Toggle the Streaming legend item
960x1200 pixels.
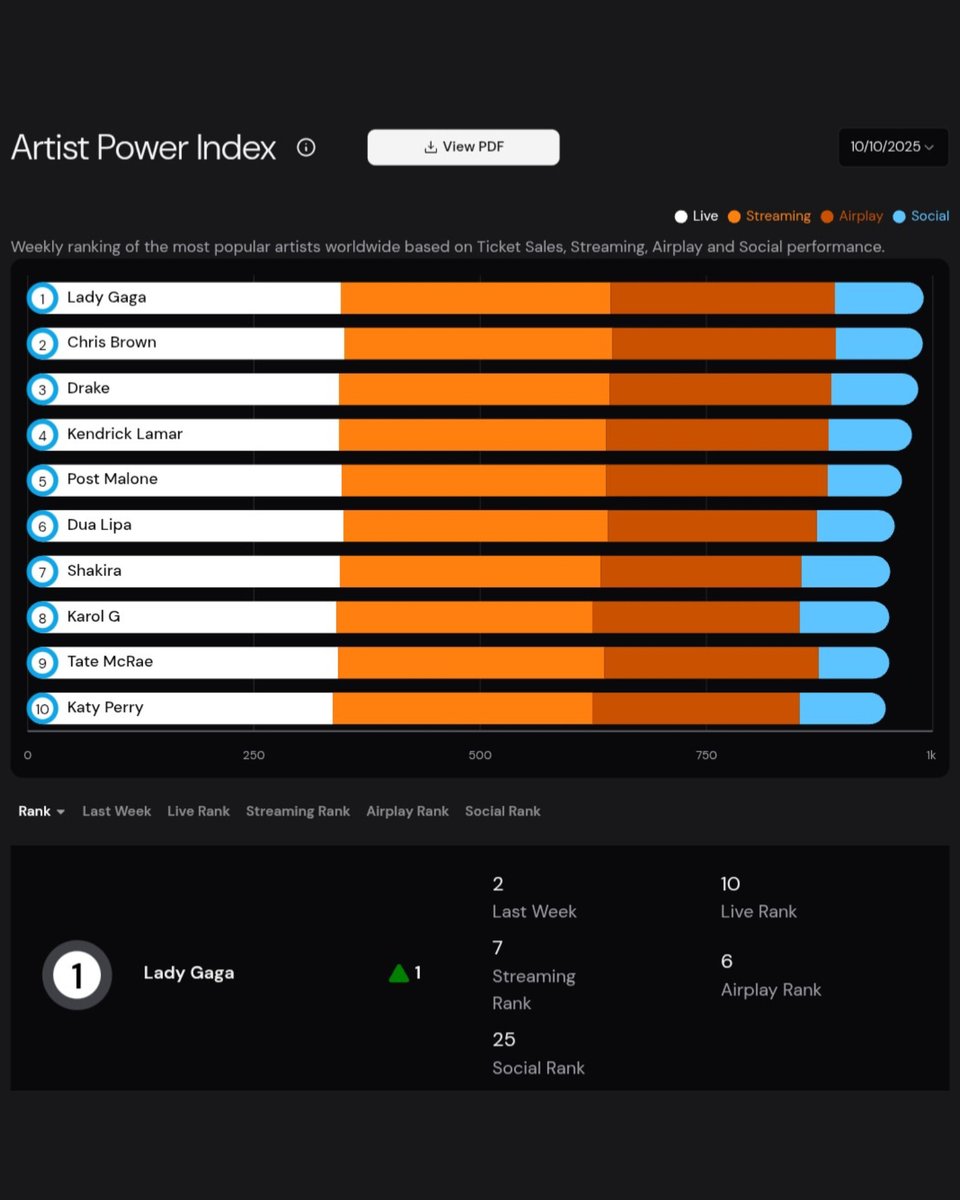(x=769, y=216)
